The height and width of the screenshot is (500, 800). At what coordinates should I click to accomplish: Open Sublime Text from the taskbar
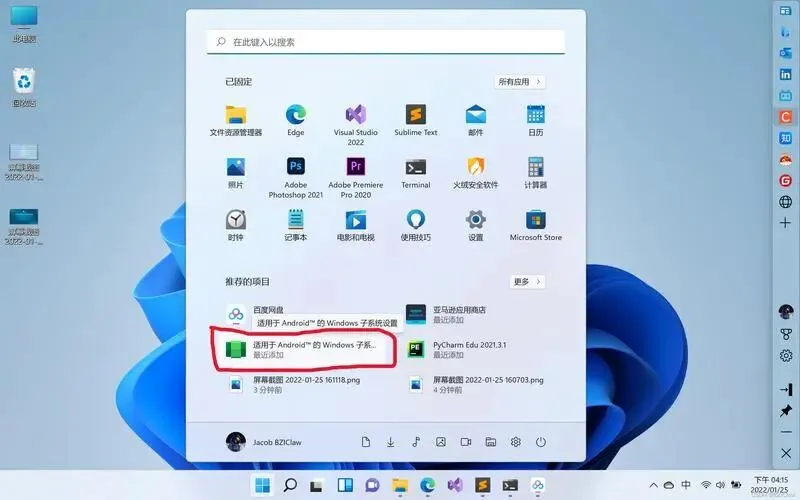[x=483, y=485]
